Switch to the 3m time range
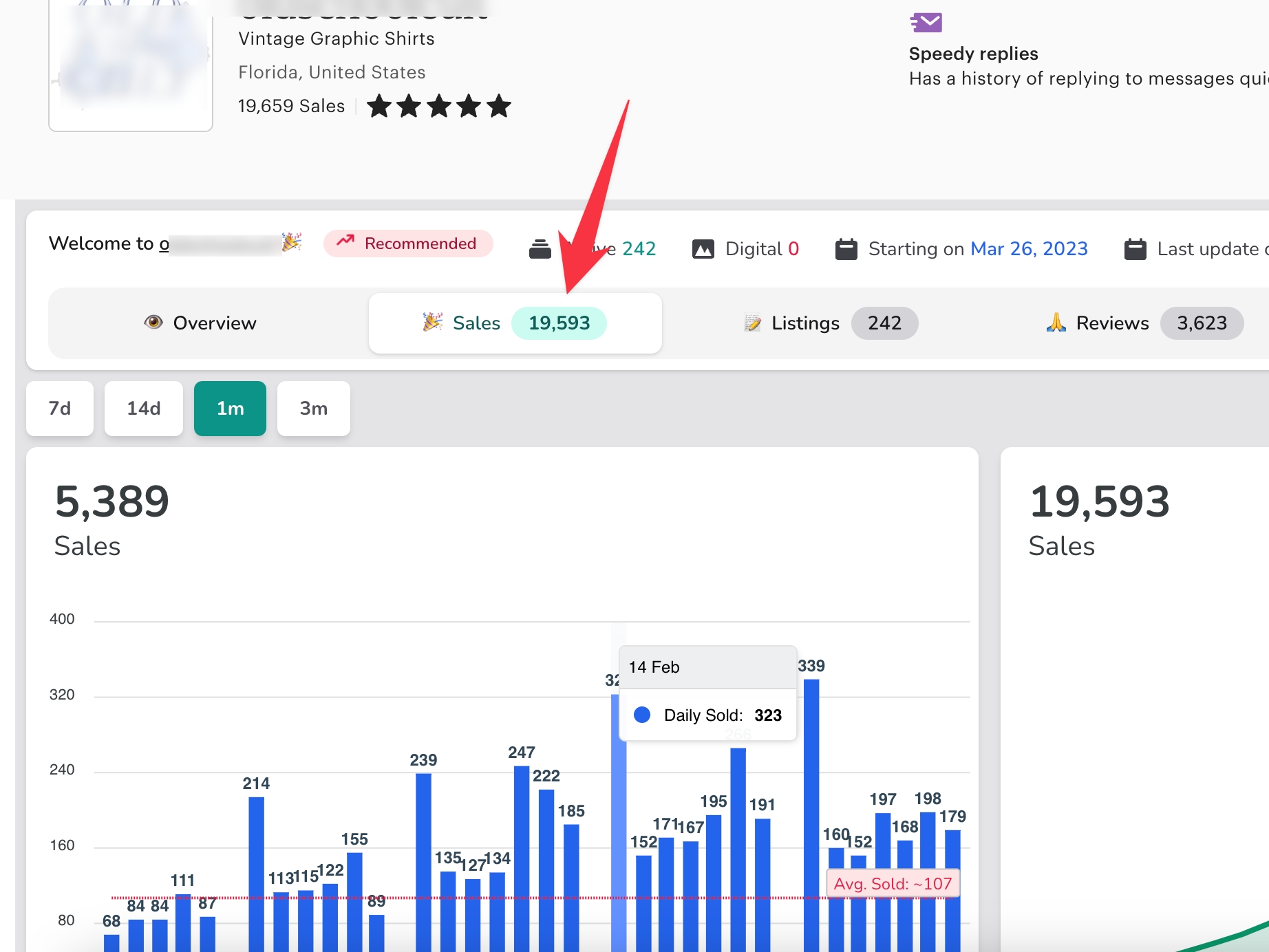 [313, 409]
